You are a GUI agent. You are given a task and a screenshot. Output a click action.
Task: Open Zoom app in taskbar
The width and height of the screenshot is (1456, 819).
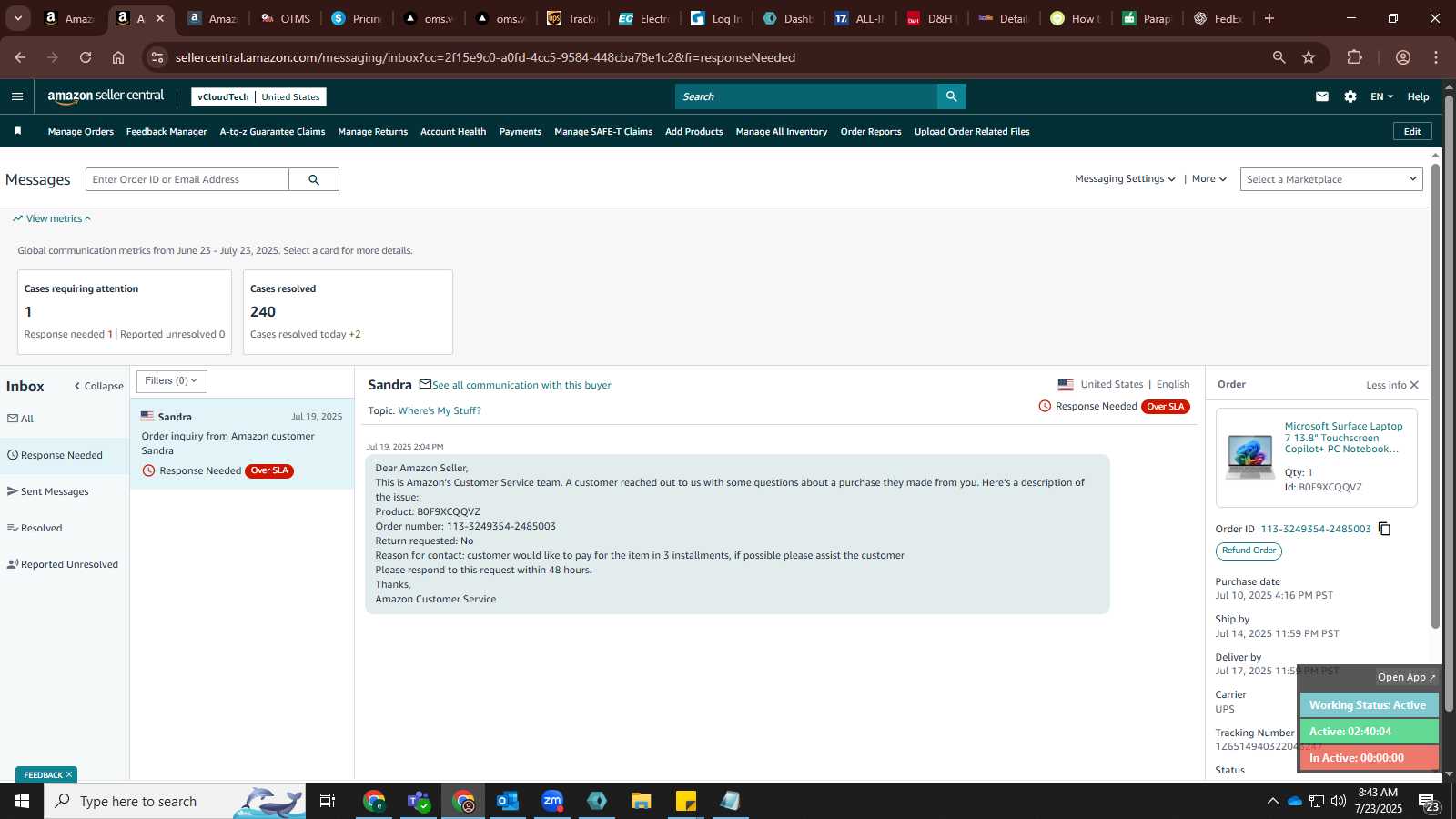552,801
